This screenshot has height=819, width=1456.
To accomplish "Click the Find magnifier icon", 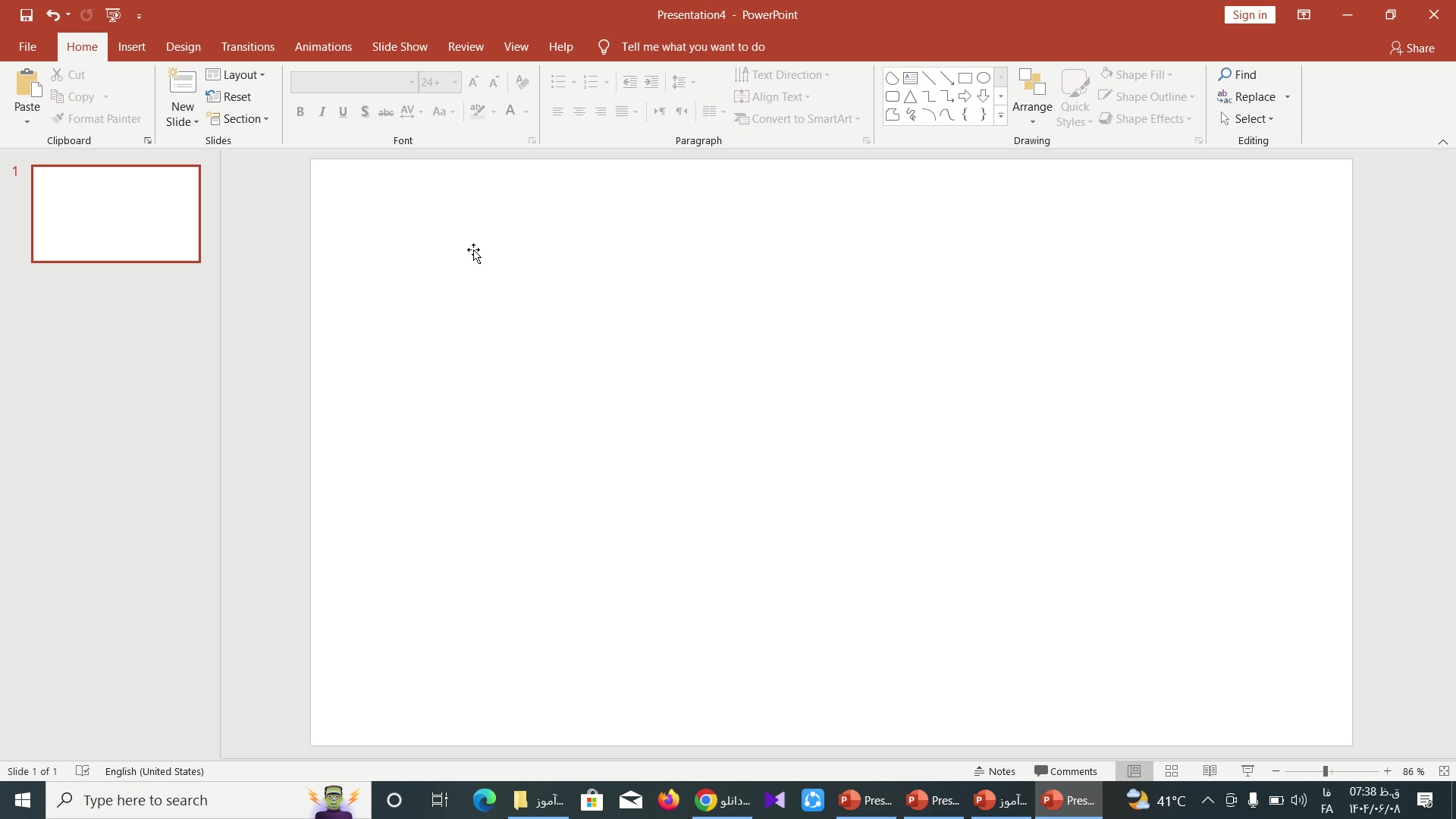I will [1225, 74].
